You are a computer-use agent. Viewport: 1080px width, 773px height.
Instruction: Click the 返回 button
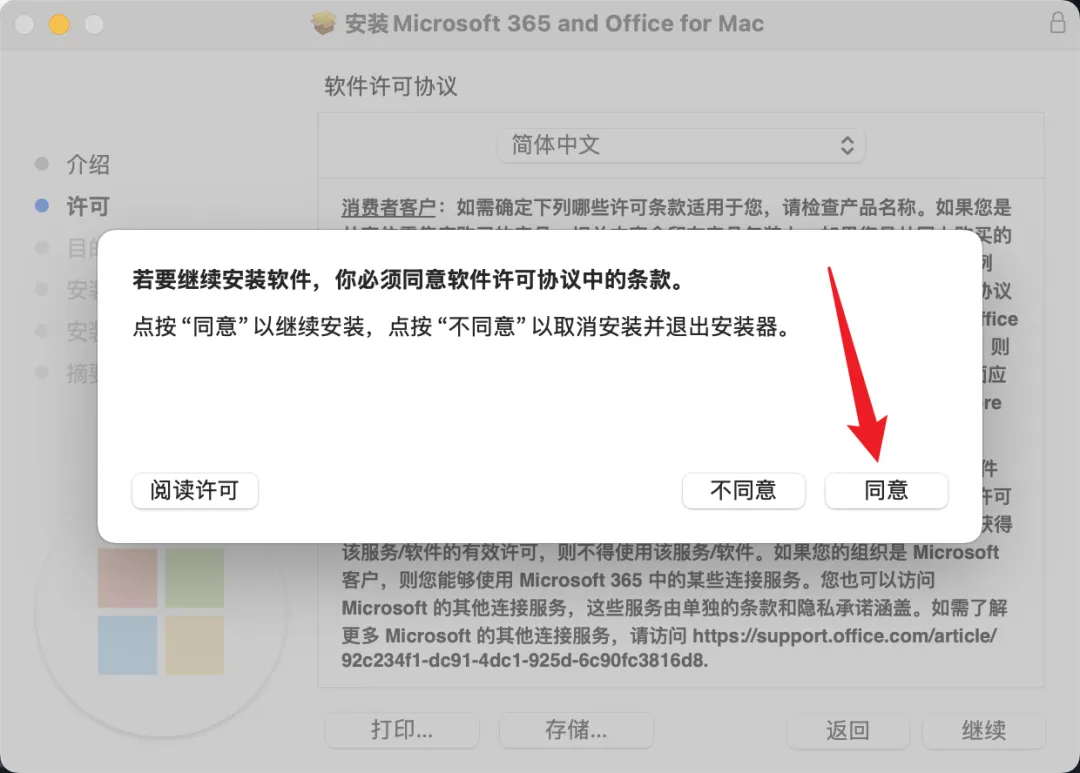point(848,730)
